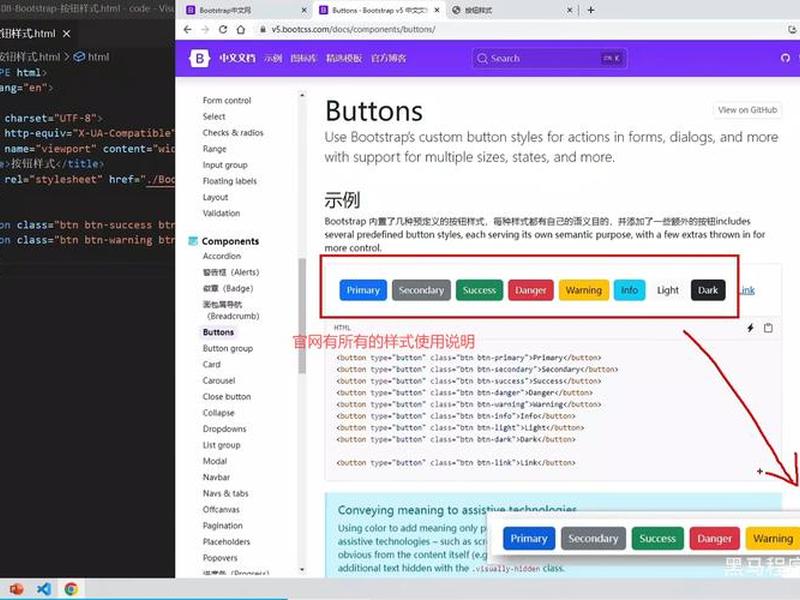Click the Search box in navbar

[x=549, y=58]
